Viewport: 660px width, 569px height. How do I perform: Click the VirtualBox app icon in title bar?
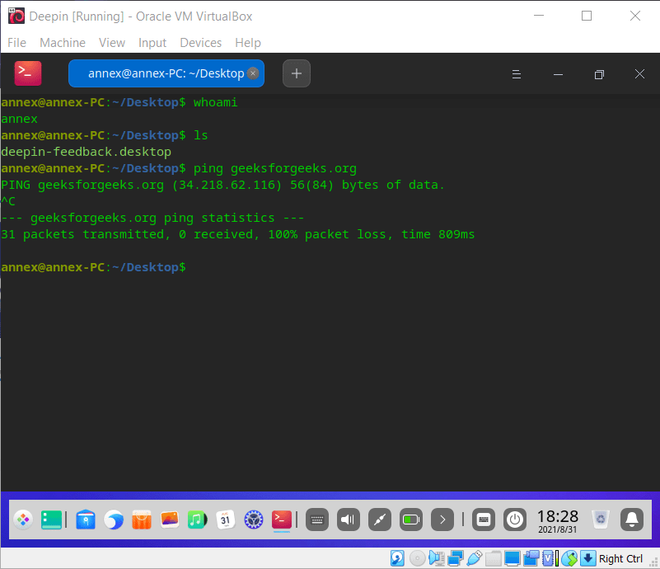tap(16, 16)
